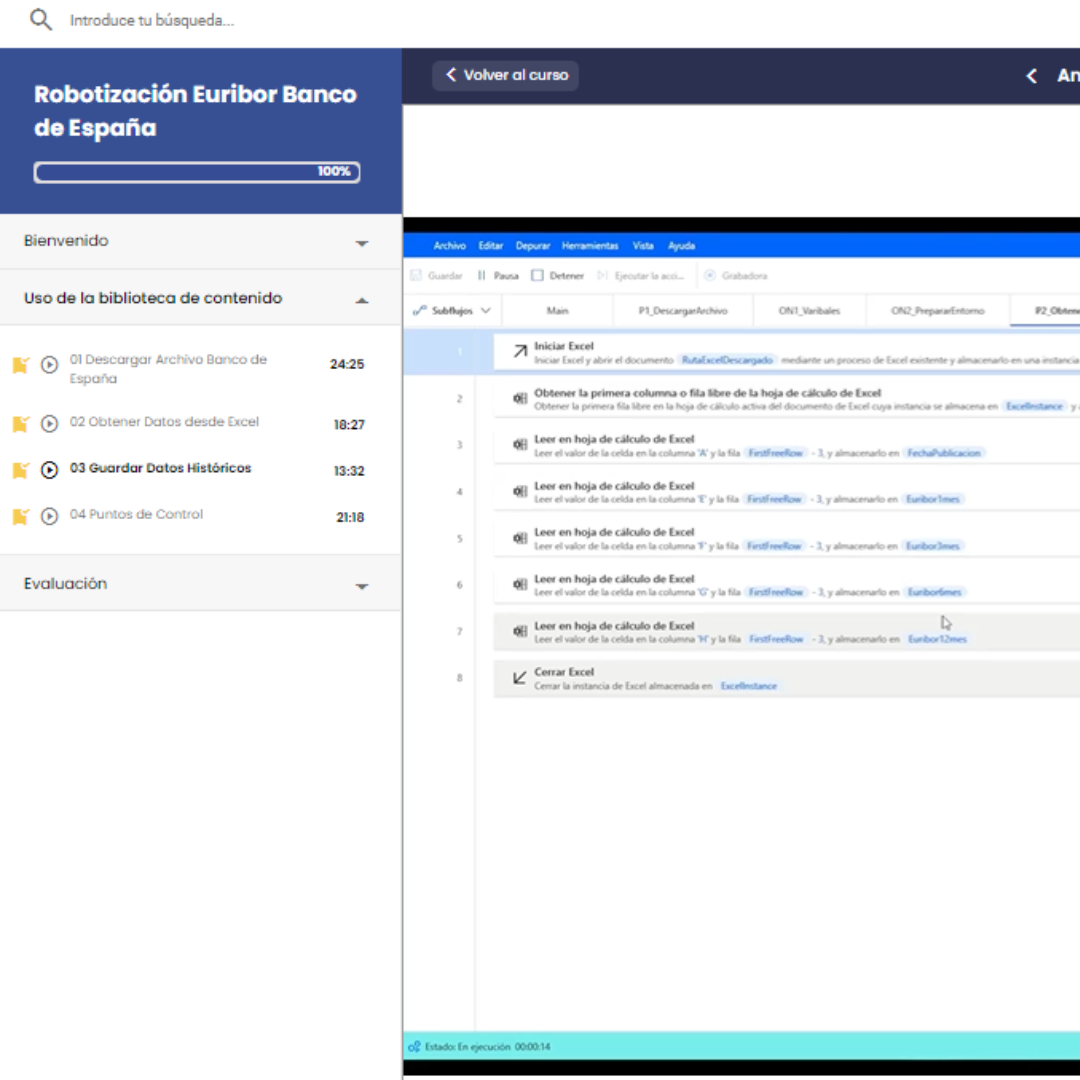Open the Editar menu

click(x=490, y=246)
